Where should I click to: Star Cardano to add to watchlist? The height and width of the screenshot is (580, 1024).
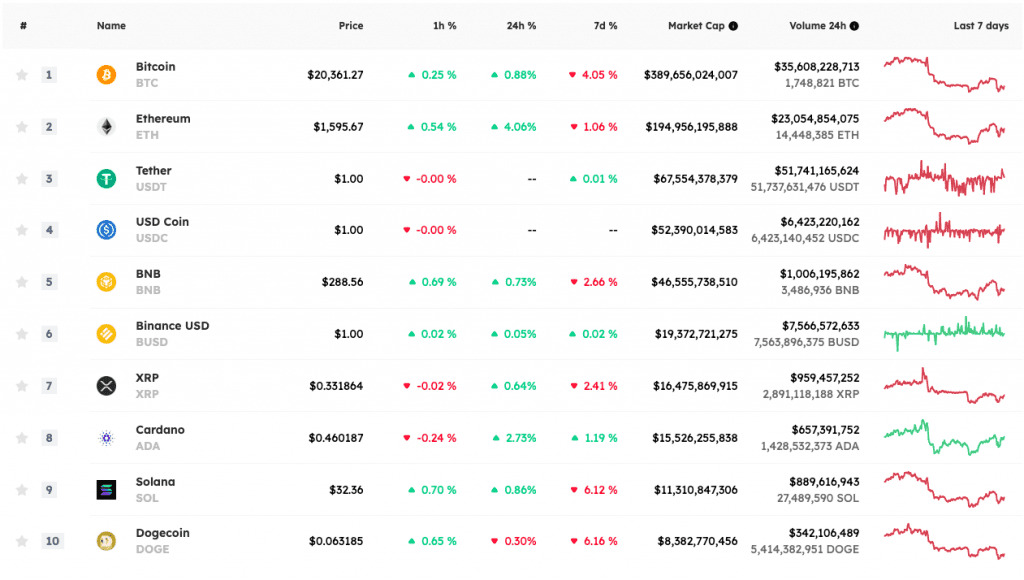22,438
